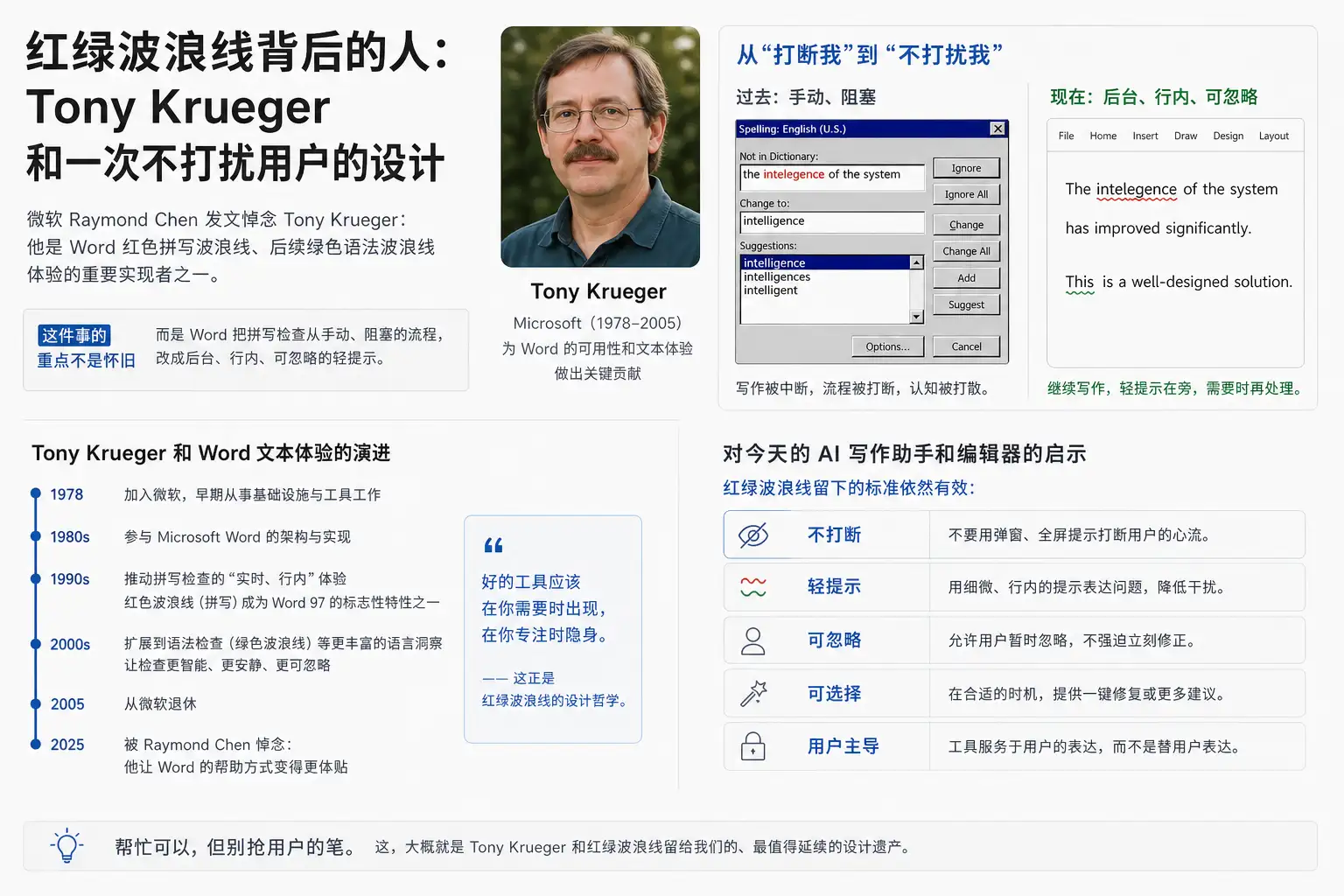The image size is (1344, 896).
Task: Click the text 从微软退休
Action: pos(160,703)
